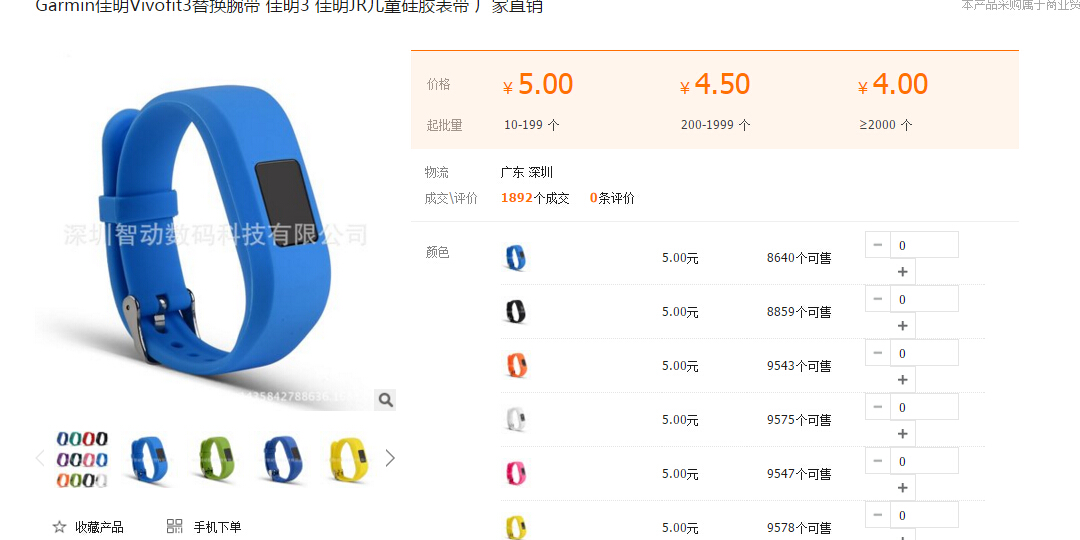Click the 颜色 label
This screenshot has width=1080, height=540.
pyautogui.click(x=437, y=252)
